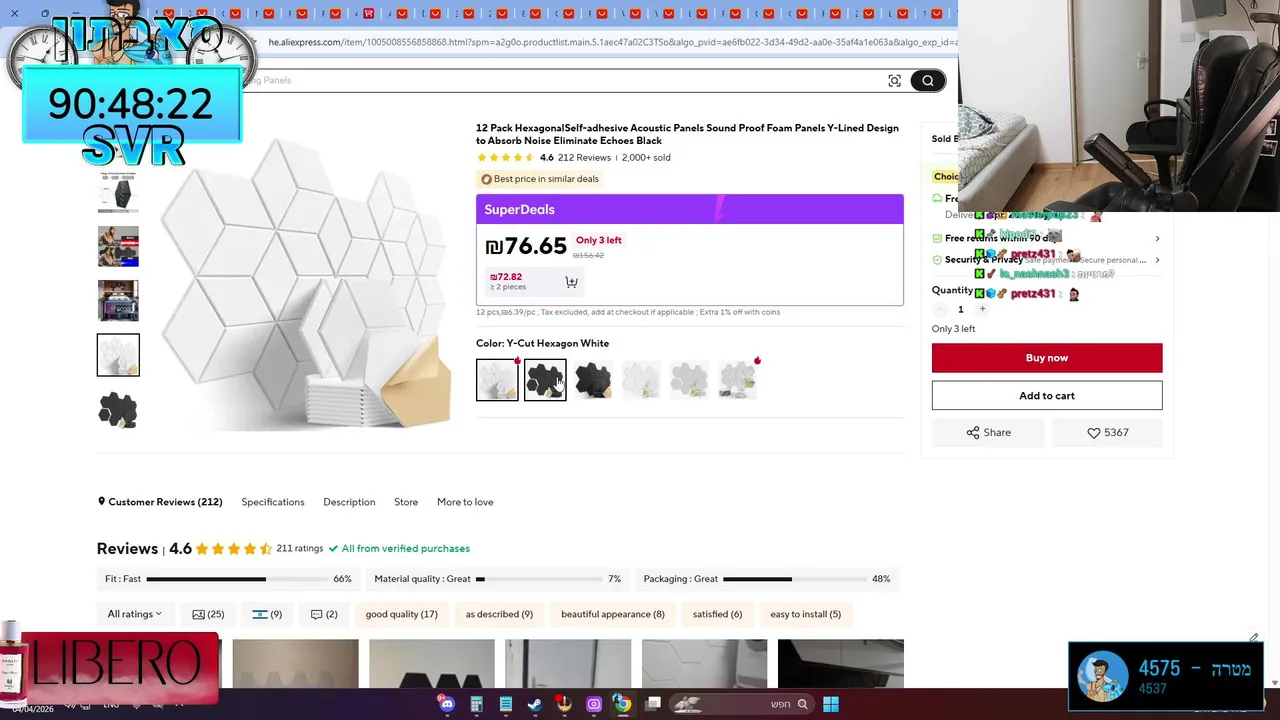Open the Customer Reviews (212) tab
The image size is (1280, 720).
tap(160, 502)
